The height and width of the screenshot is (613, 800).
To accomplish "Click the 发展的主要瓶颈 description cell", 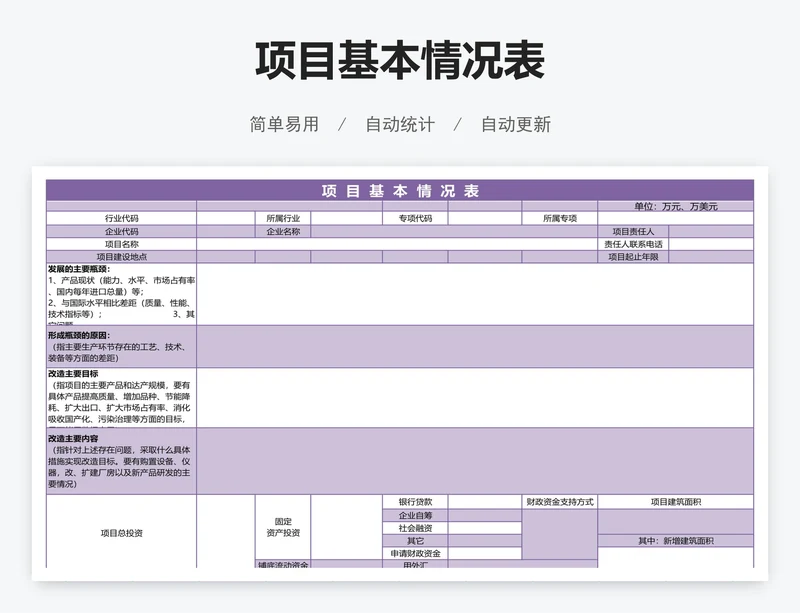I will tap(121, 294).
